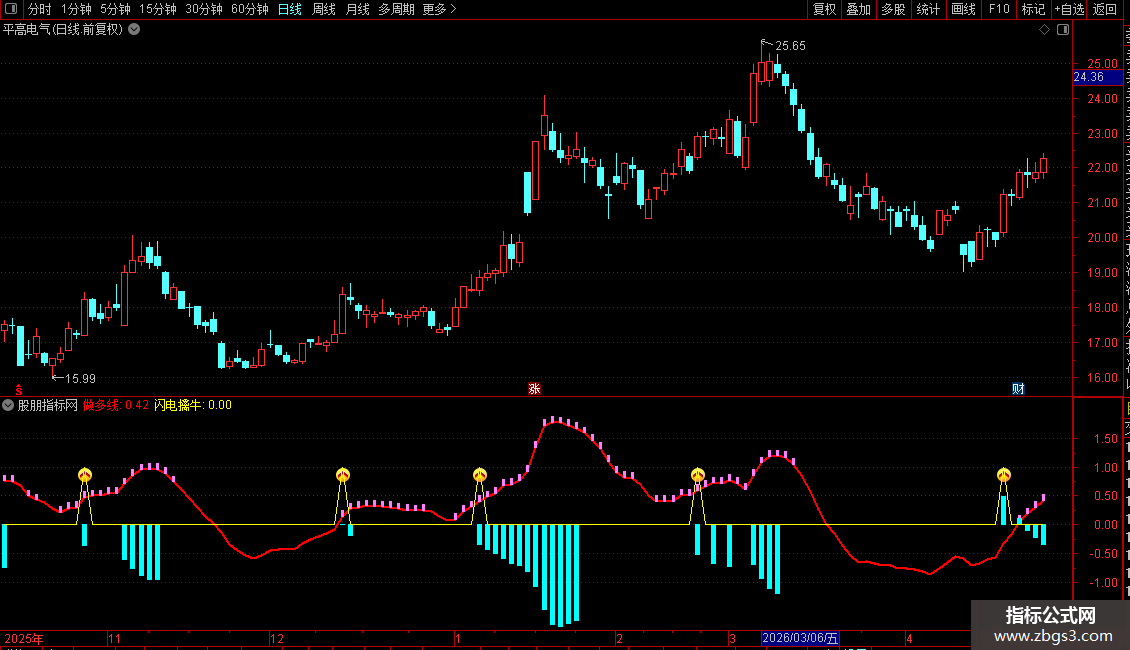The image size is (1130, 650).
Task: Open the 多股 multi-stock view
Action: tap(894, 9)
